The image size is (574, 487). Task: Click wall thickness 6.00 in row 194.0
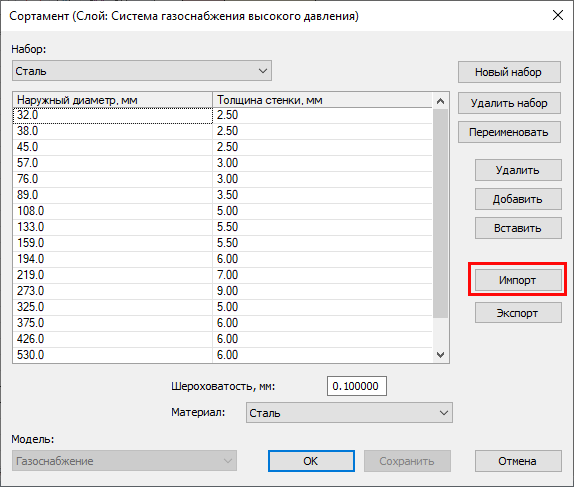tap(322, 259)
